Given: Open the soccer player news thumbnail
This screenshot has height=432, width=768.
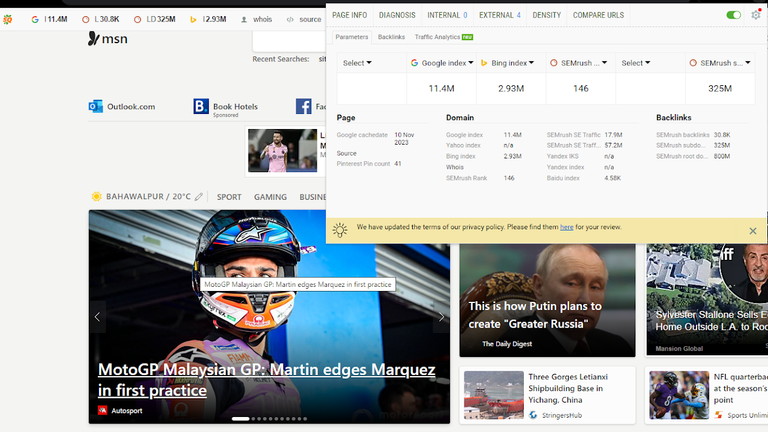Looking at the screenshot, I should [x=282, y=150].
